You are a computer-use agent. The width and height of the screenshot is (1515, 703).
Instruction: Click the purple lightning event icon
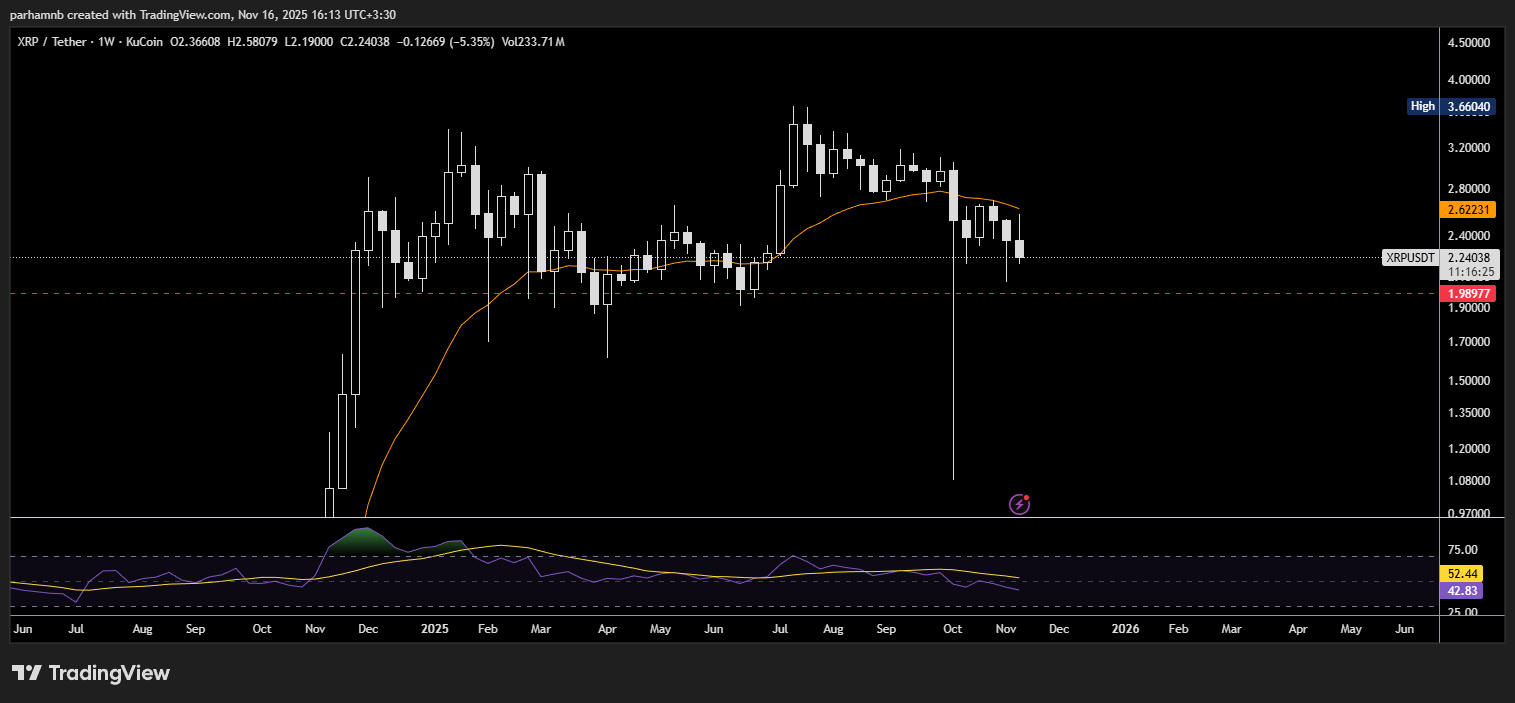pos(1019,504)
